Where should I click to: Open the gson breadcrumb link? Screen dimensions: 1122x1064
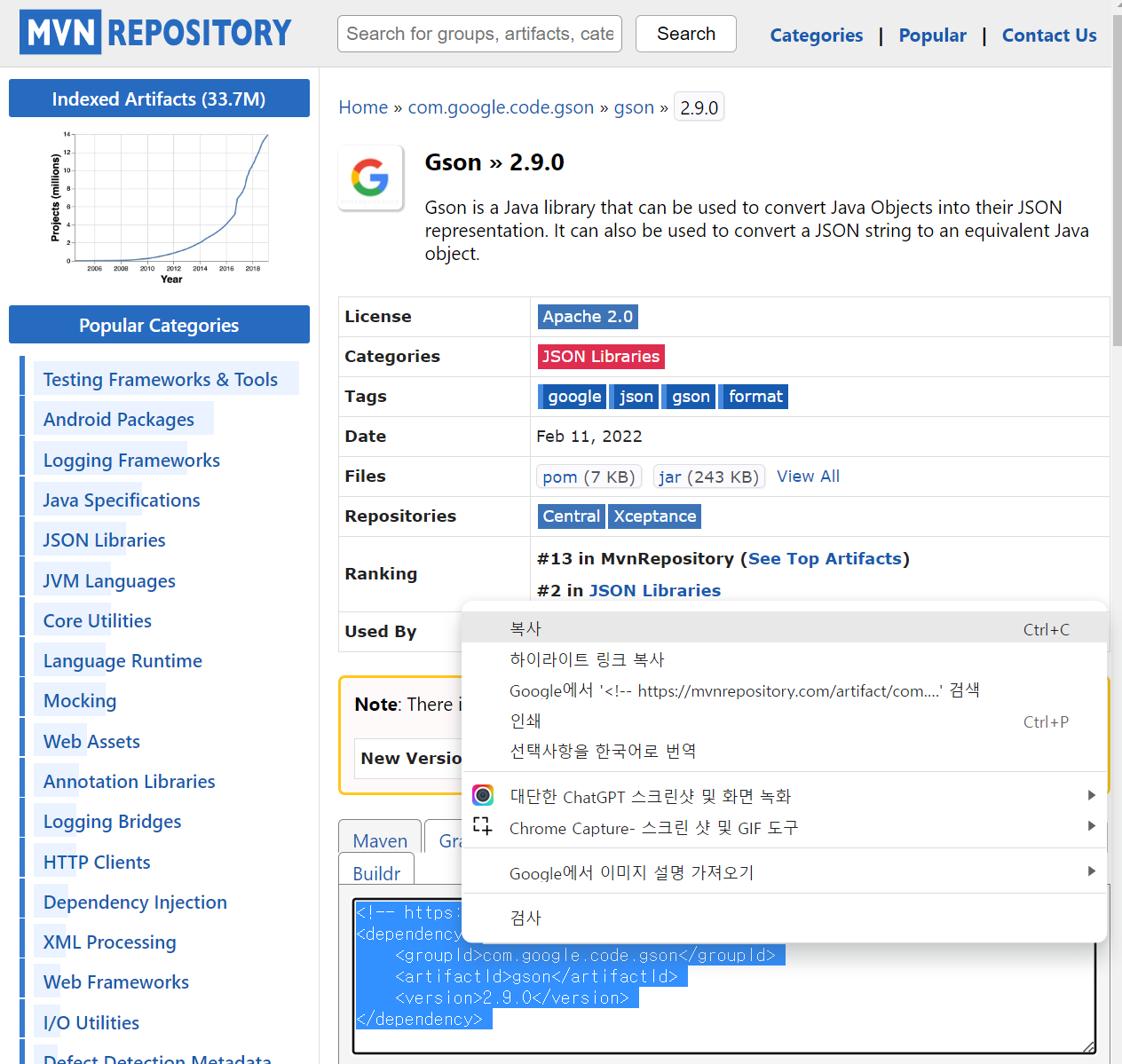634,107
